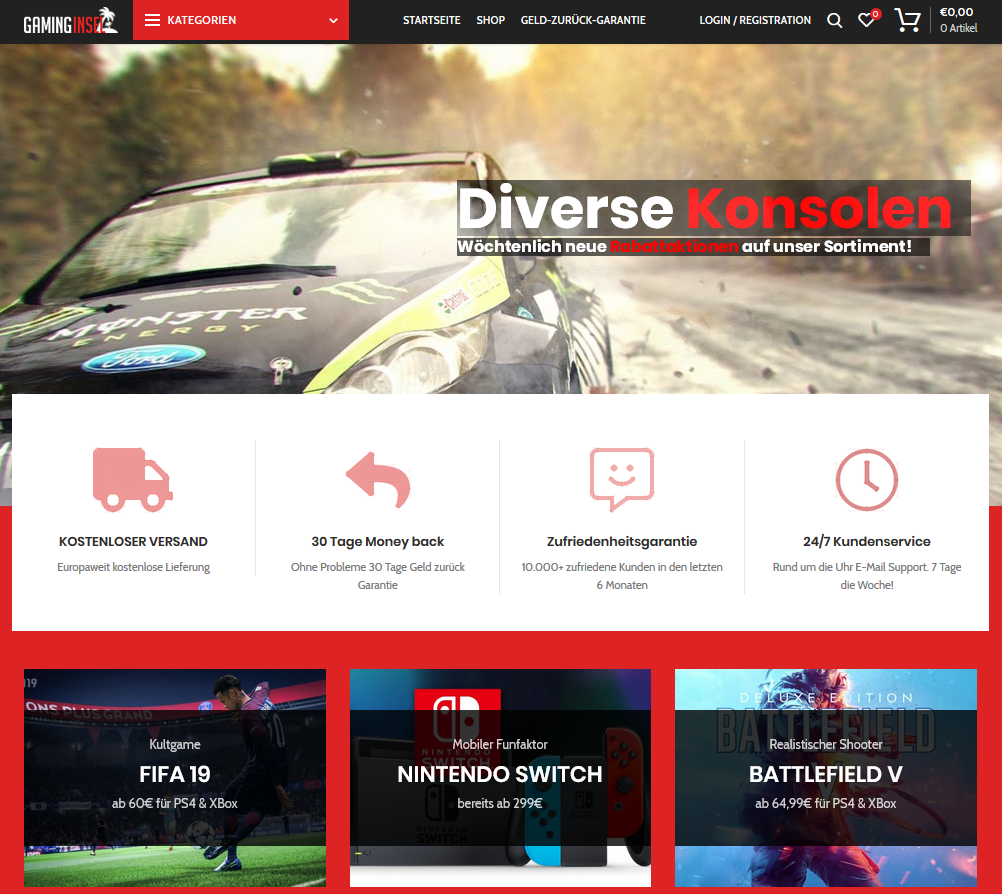Click the Kostenloser Versand heading
This screenshot has width=1002, height=894.
133,542
